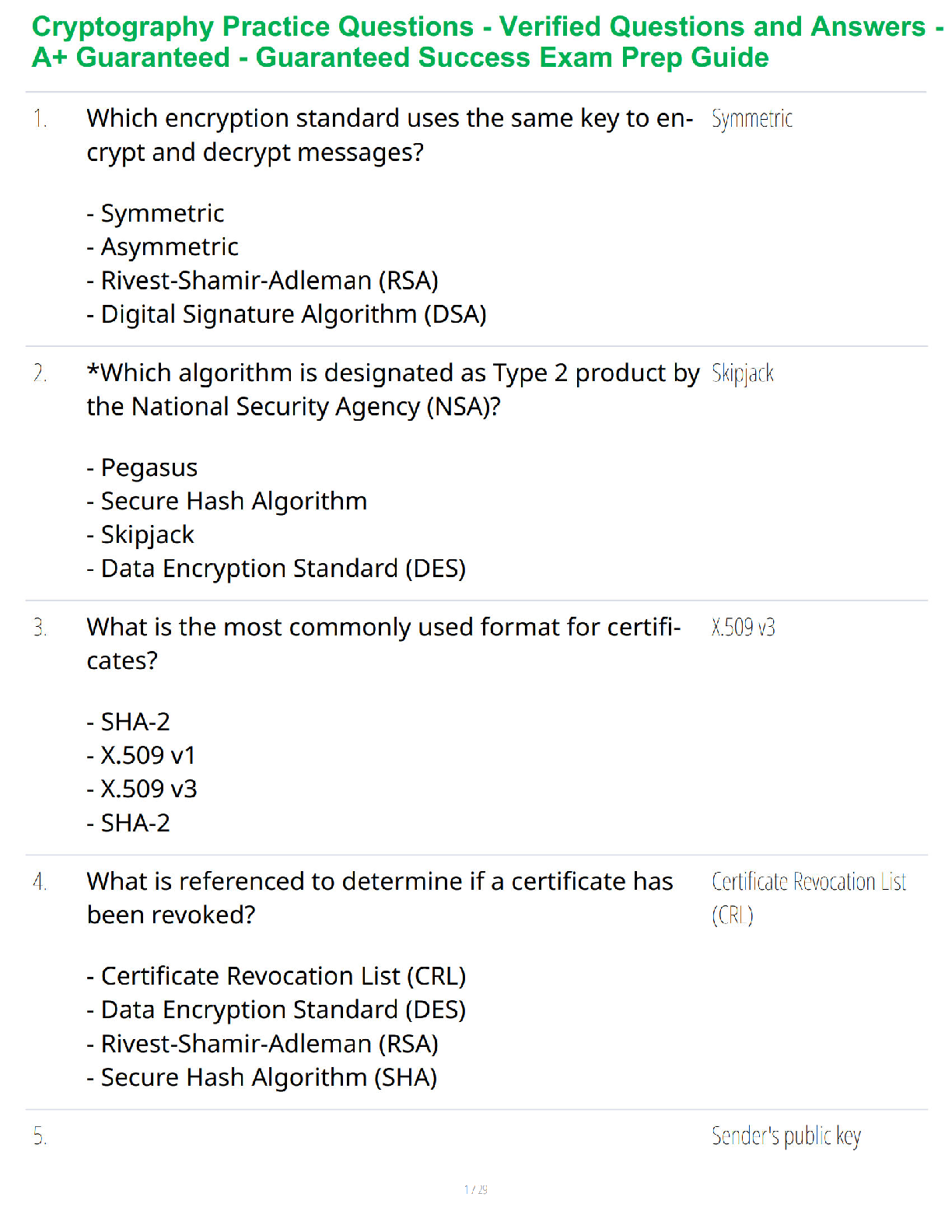Select the Certificate Revocation List (CRL) option

[276, 976]
